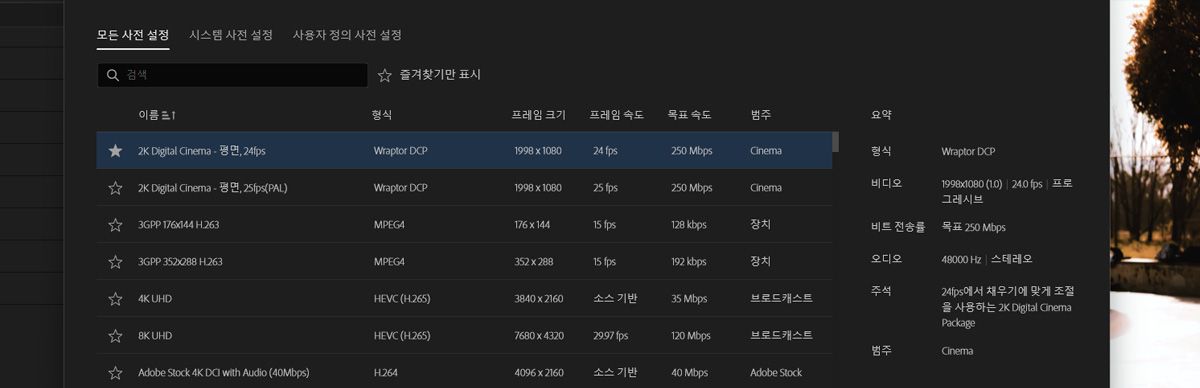Image resolution: width=1200 pixels, height=388 pixels.
Task: Sort by 프레임 속도 column header
Action: point(617,115)
